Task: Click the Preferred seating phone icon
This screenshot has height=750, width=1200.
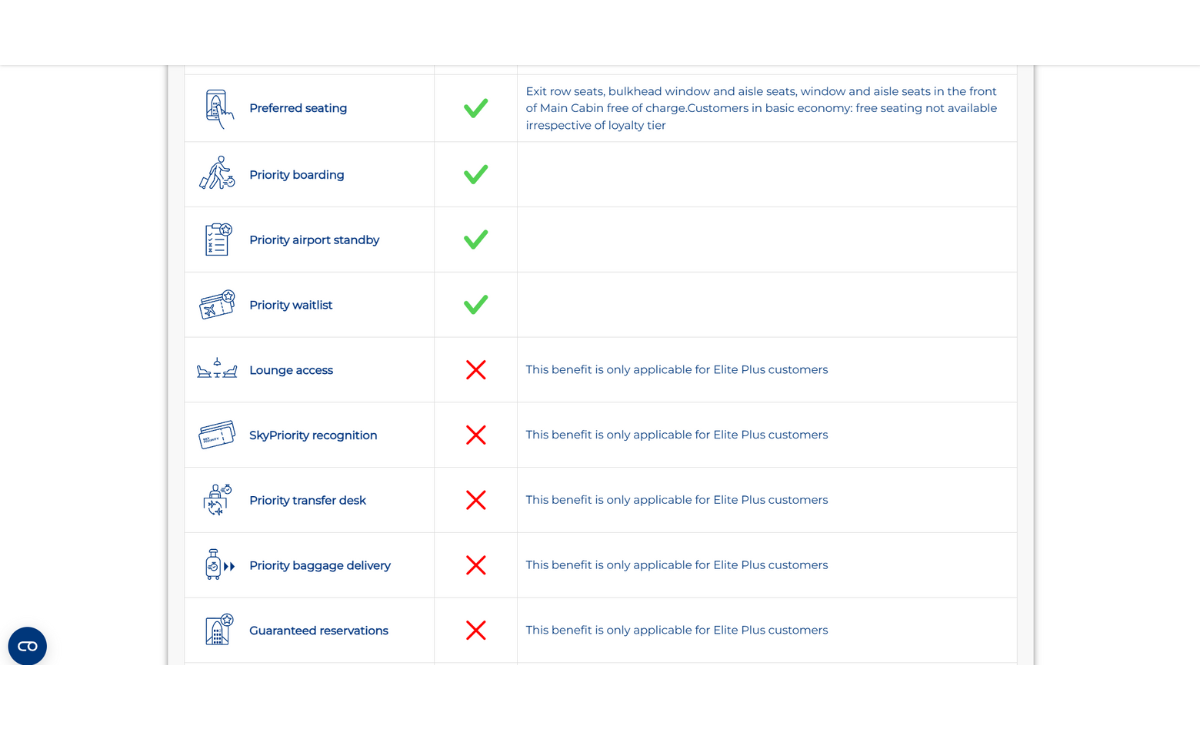Action: [x=218, y=108]
